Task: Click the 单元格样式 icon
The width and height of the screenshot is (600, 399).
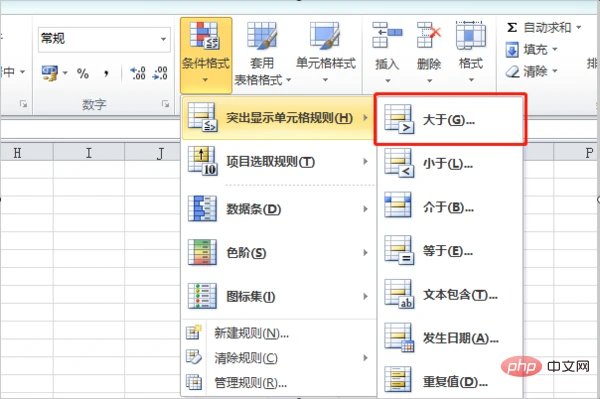Action: tap(325, 36)
